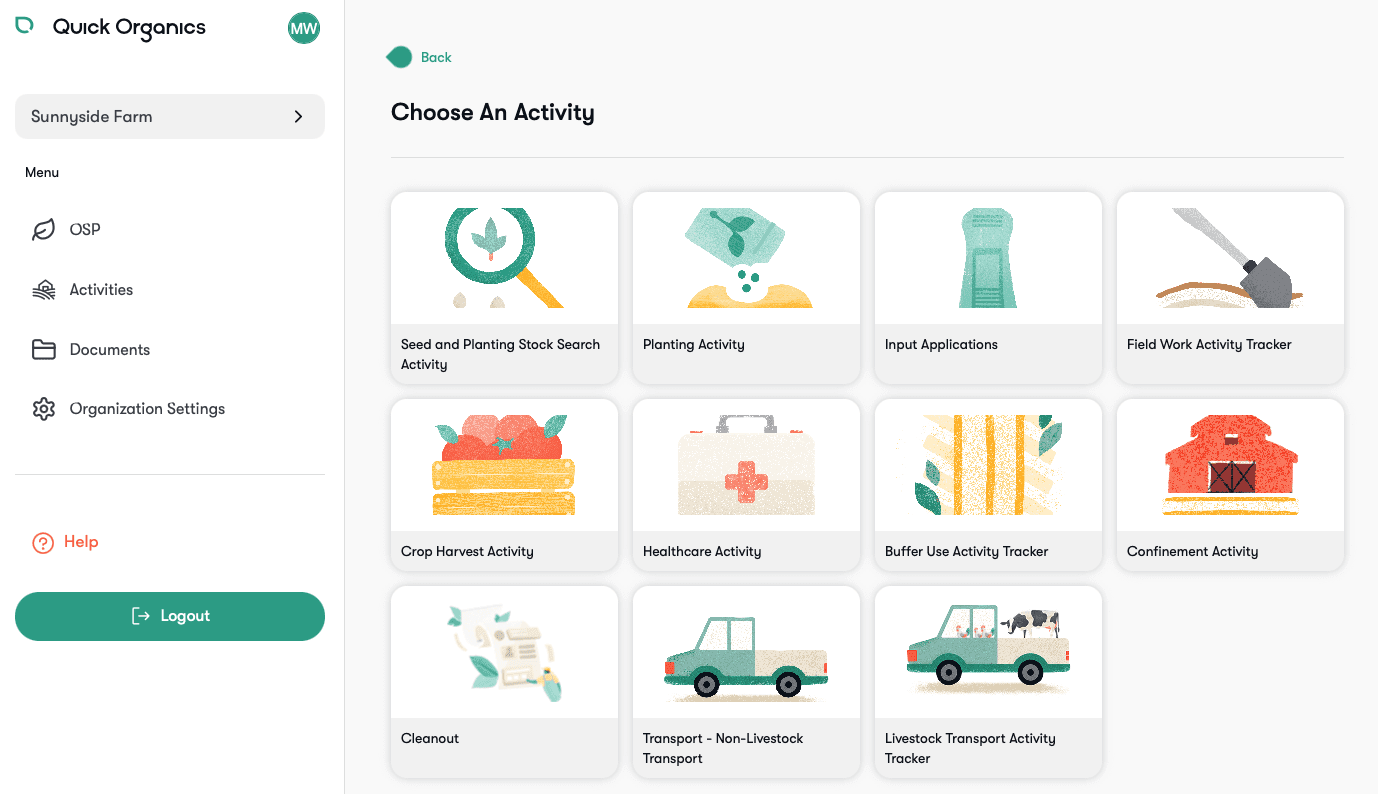Click the Logout button

[169, 616]
